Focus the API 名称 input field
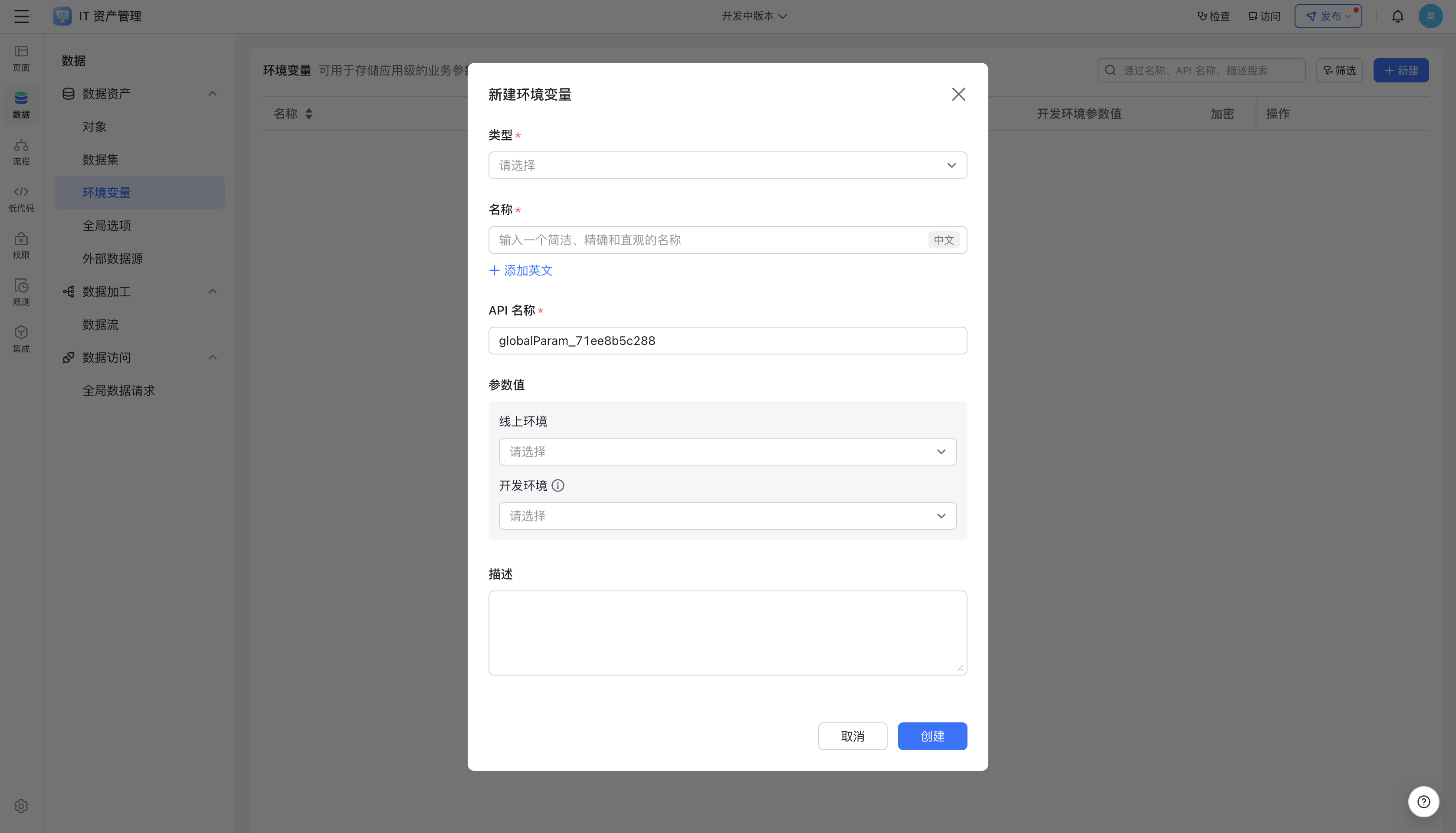Viewport: 1456px width, 833px height. click(x=728, y=341)
